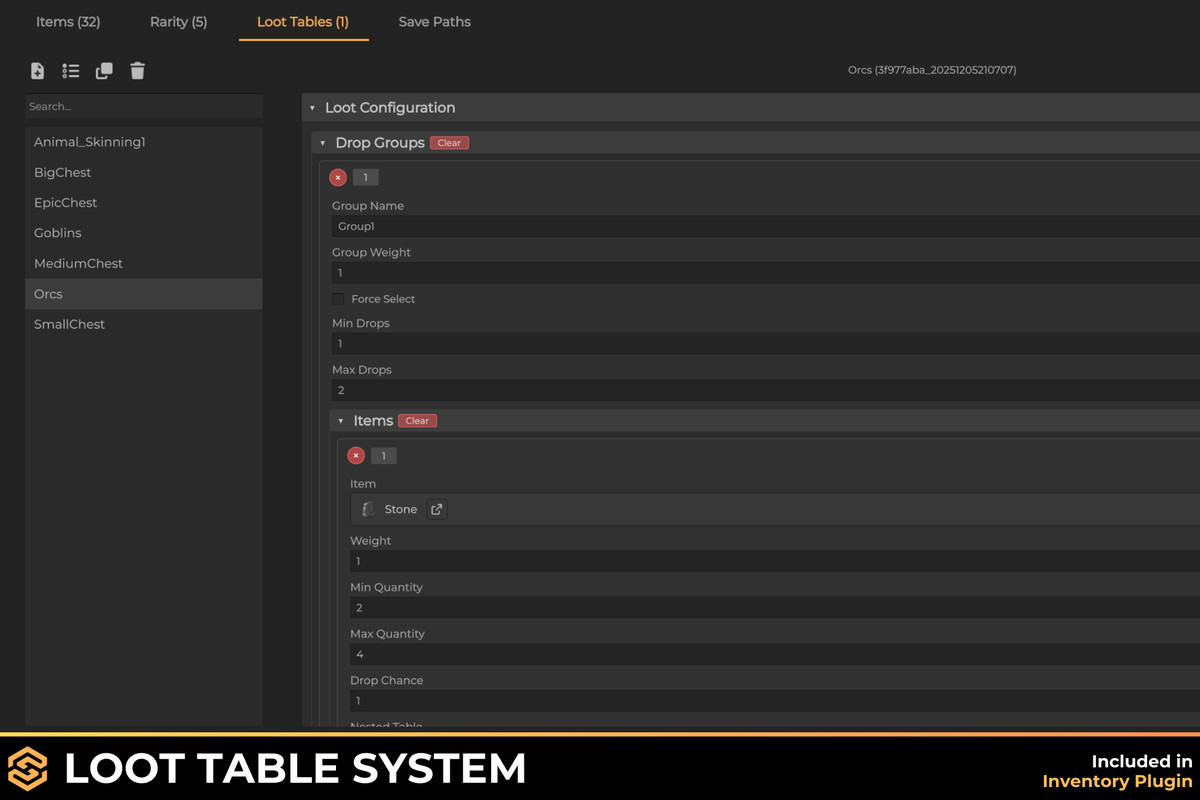The width and height of the screenshot is (1200, 800).
Task: Remove the Stone item entry
Action: tap(356, 455)
